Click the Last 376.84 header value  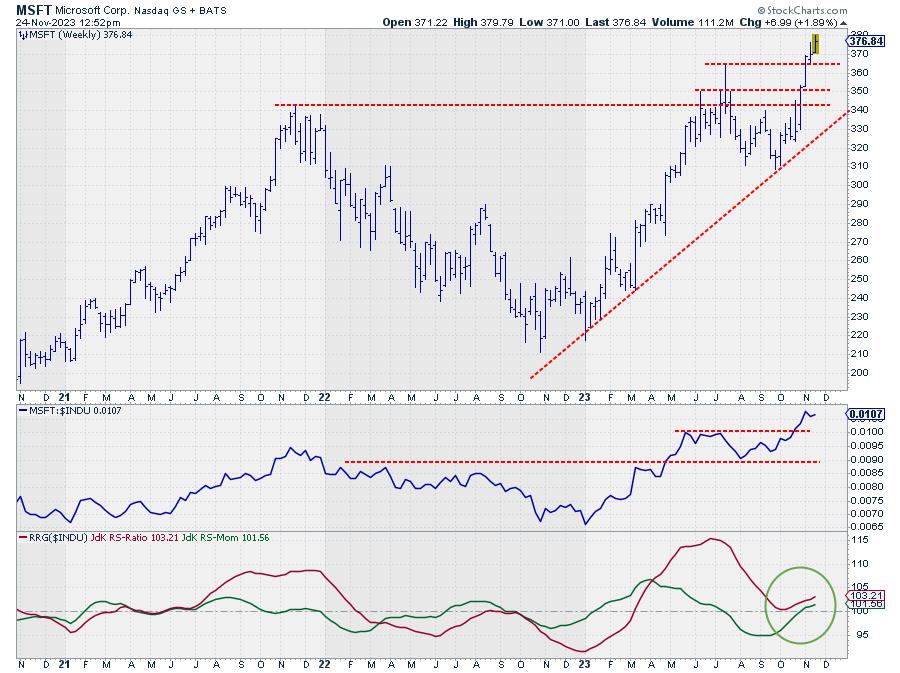(643, 21)
